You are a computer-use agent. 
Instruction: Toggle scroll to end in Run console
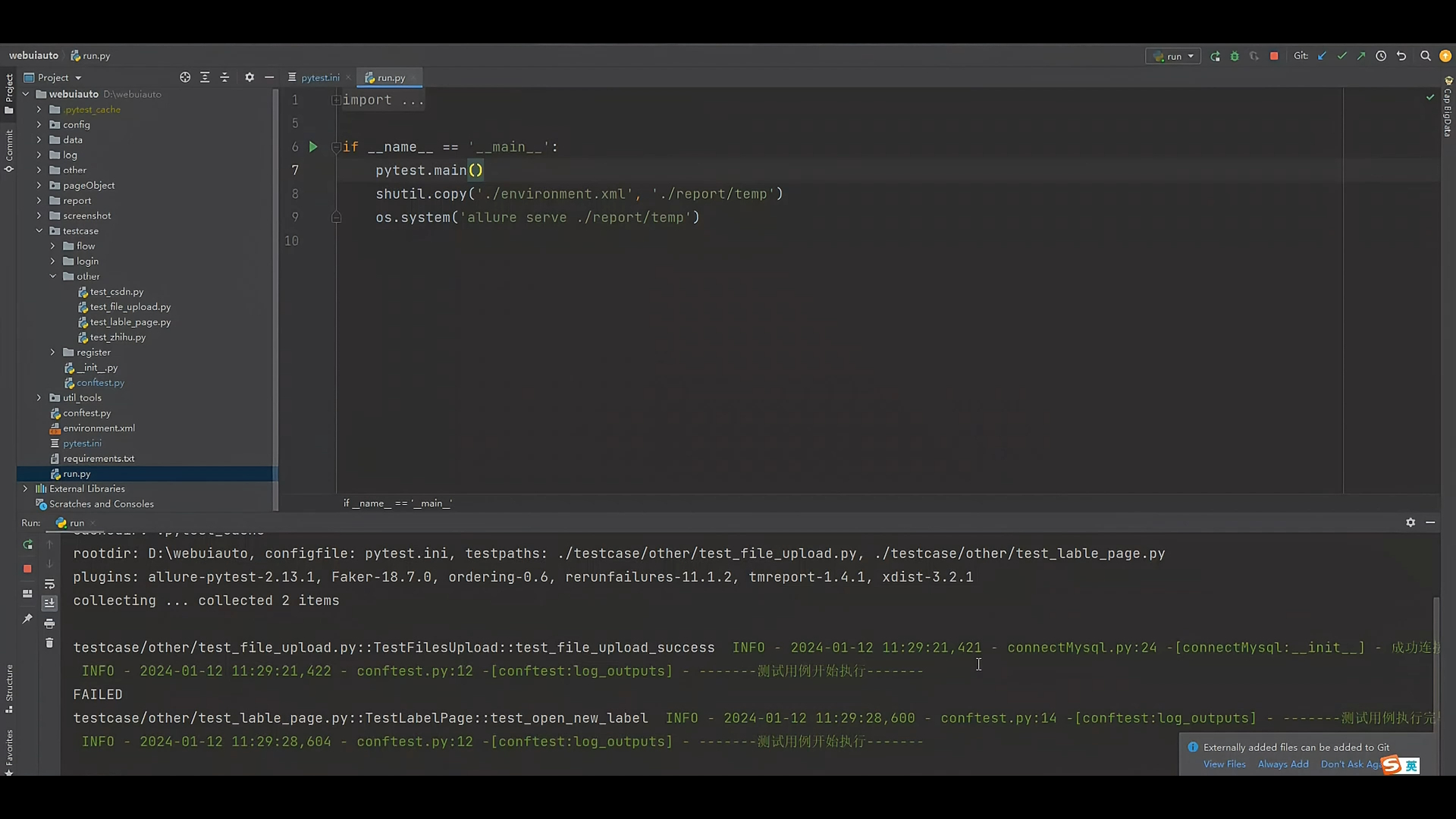pyautogui.click(x=49, y=604)
